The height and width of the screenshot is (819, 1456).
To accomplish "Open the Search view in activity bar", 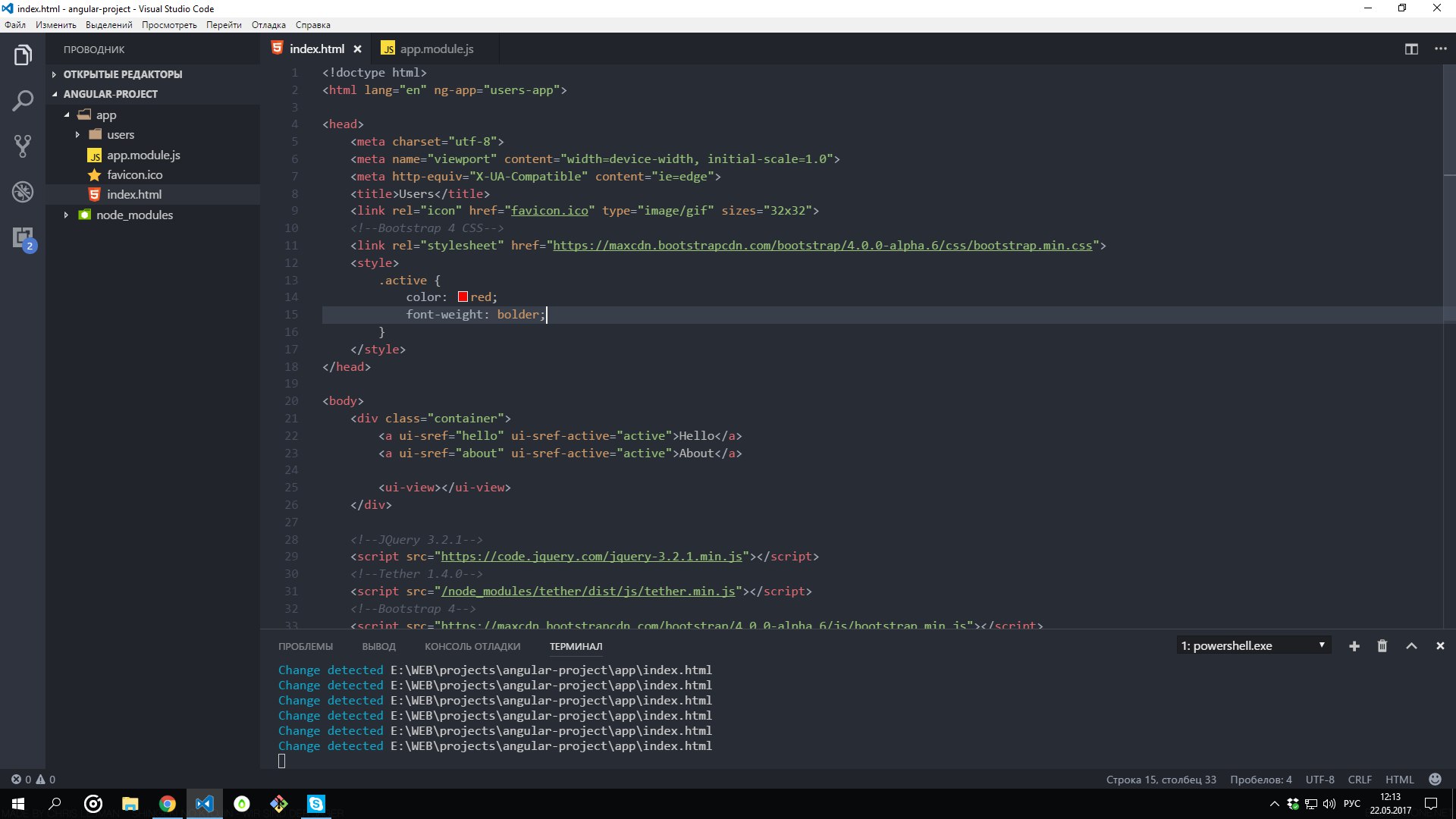I will [x=23, y=100].
